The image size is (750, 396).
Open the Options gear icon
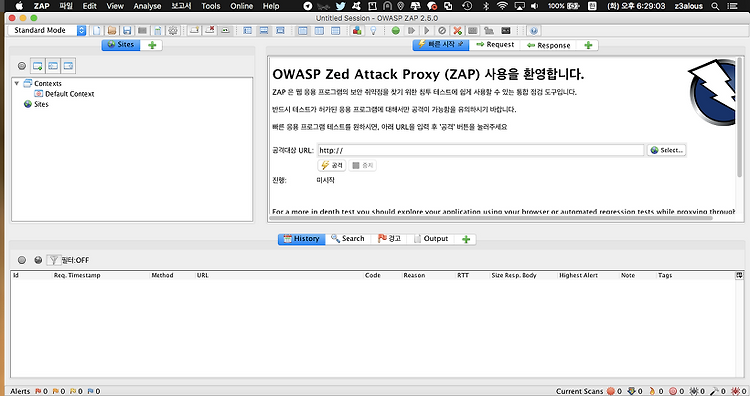(x=173, y=31)
